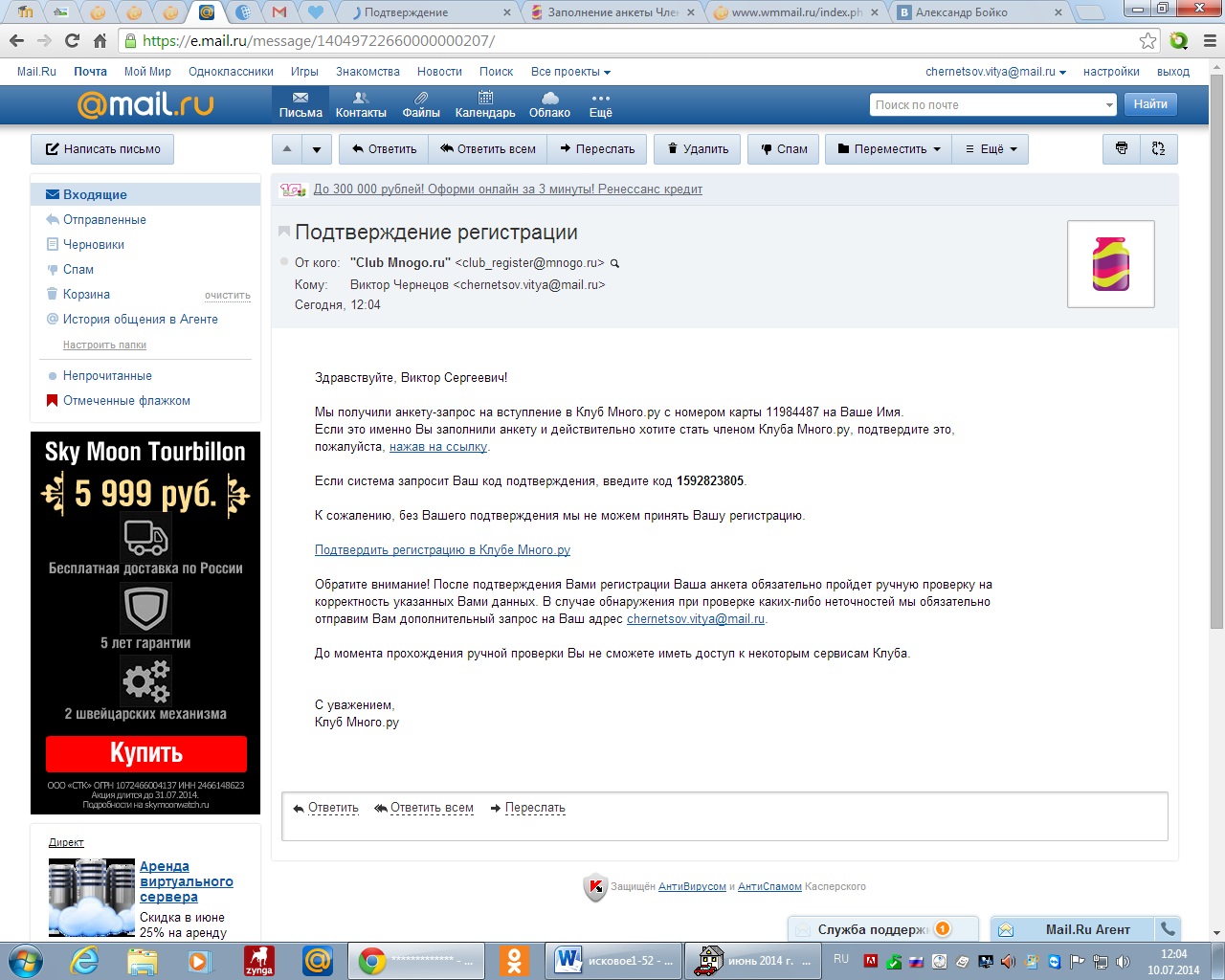Expand the Ещё actions dropdown in toolbar
The width and height of the screenshot is (1225, 980).
point(991,149)
